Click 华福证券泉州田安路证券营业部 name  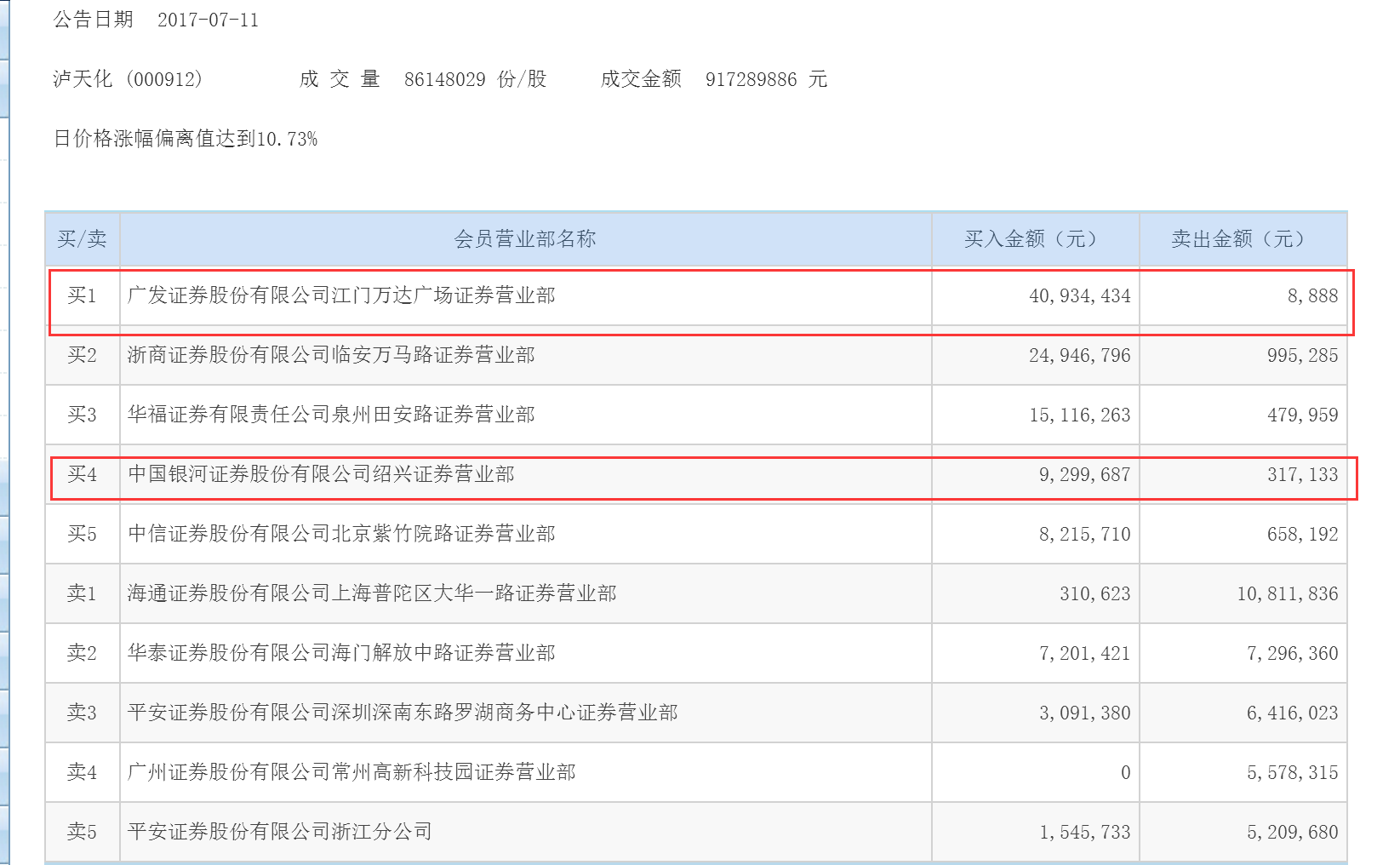tap(331, 415)
